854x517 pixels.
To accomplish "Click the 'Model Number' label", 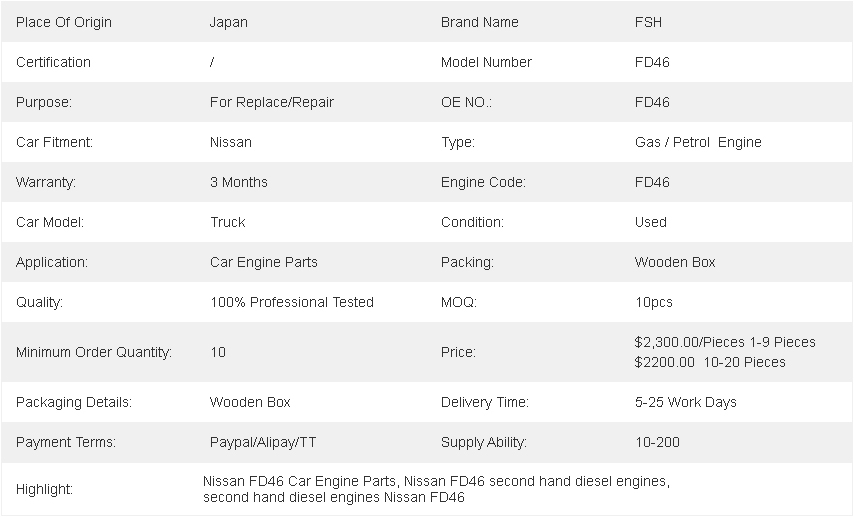I will point(486,62).
